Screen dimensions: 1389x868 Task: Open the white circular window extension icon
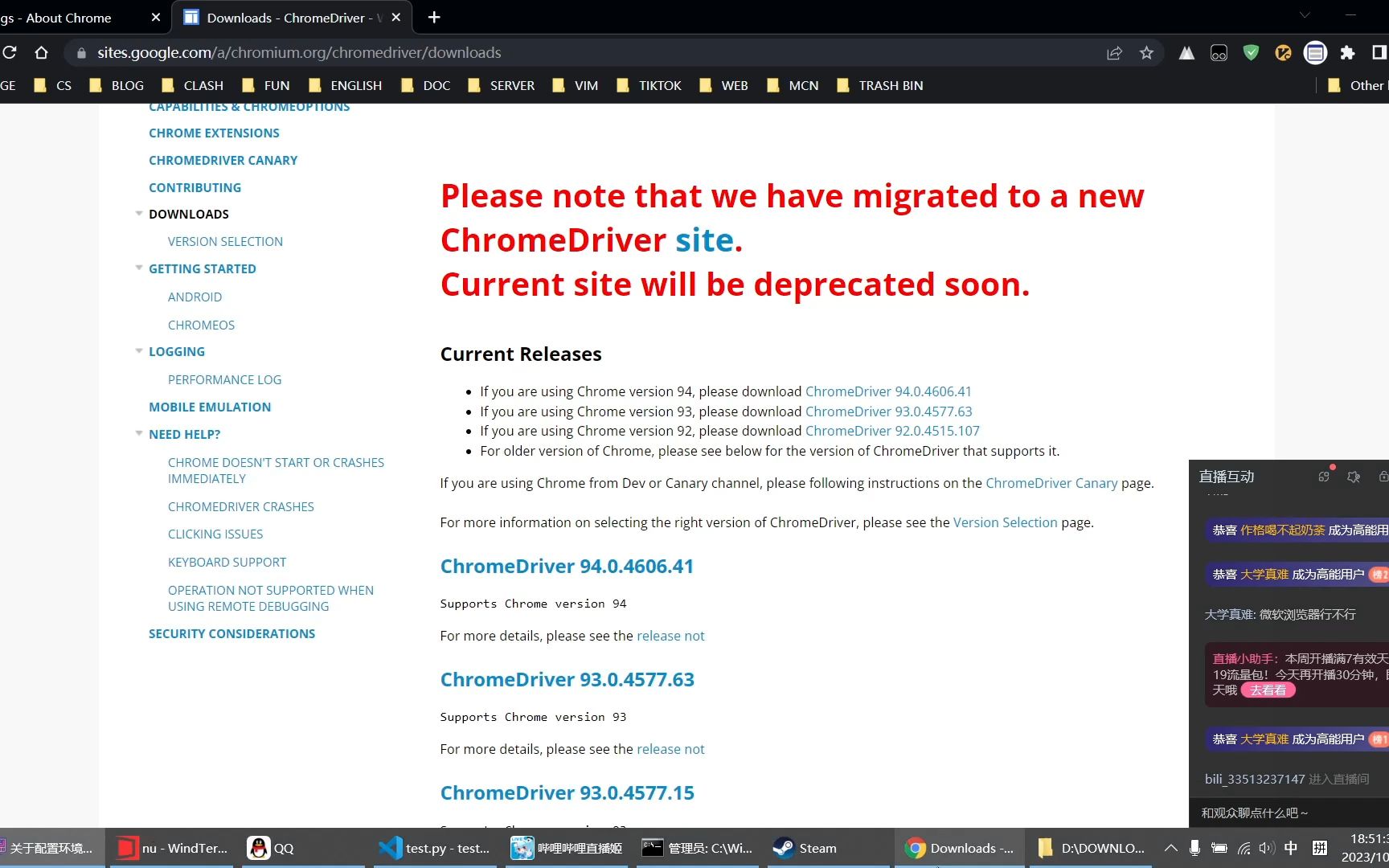click(1315, 53)
